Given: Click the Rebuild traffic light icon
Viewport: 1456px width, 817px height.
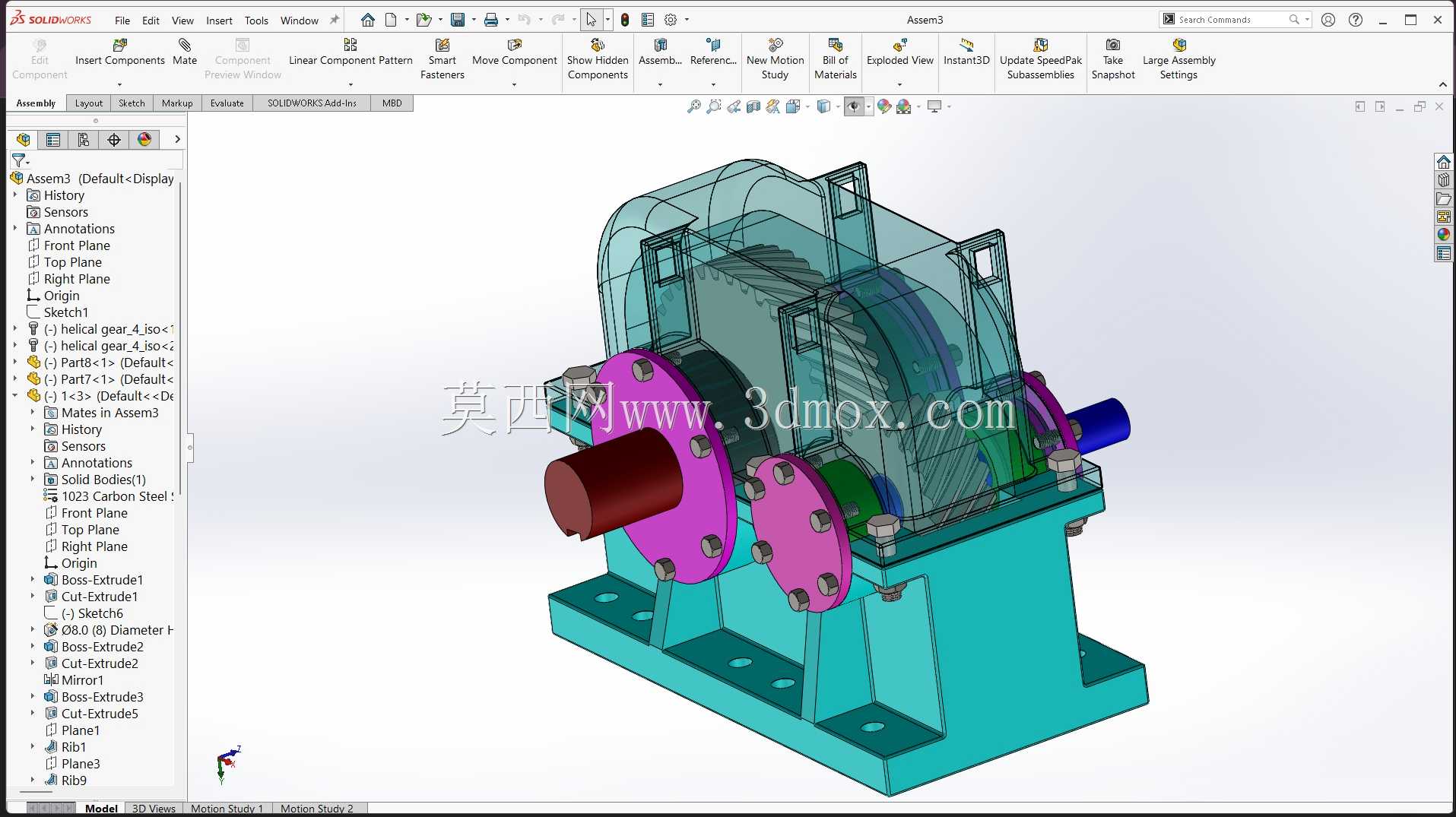Looking at the screenshot, I should click(x=625, y=20).
